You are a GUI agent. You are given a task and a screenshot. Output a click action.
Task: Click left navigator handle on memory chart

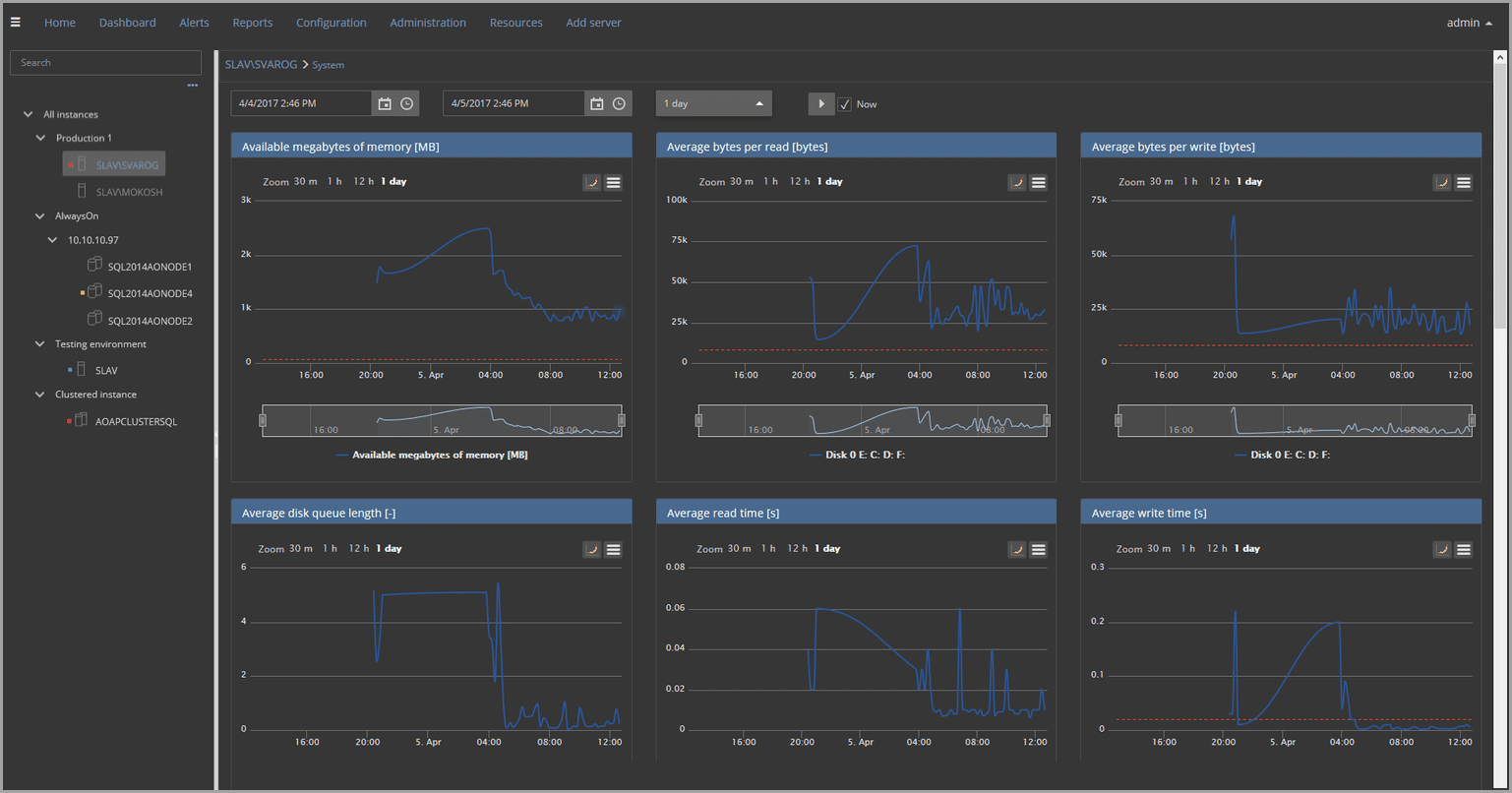263,420
